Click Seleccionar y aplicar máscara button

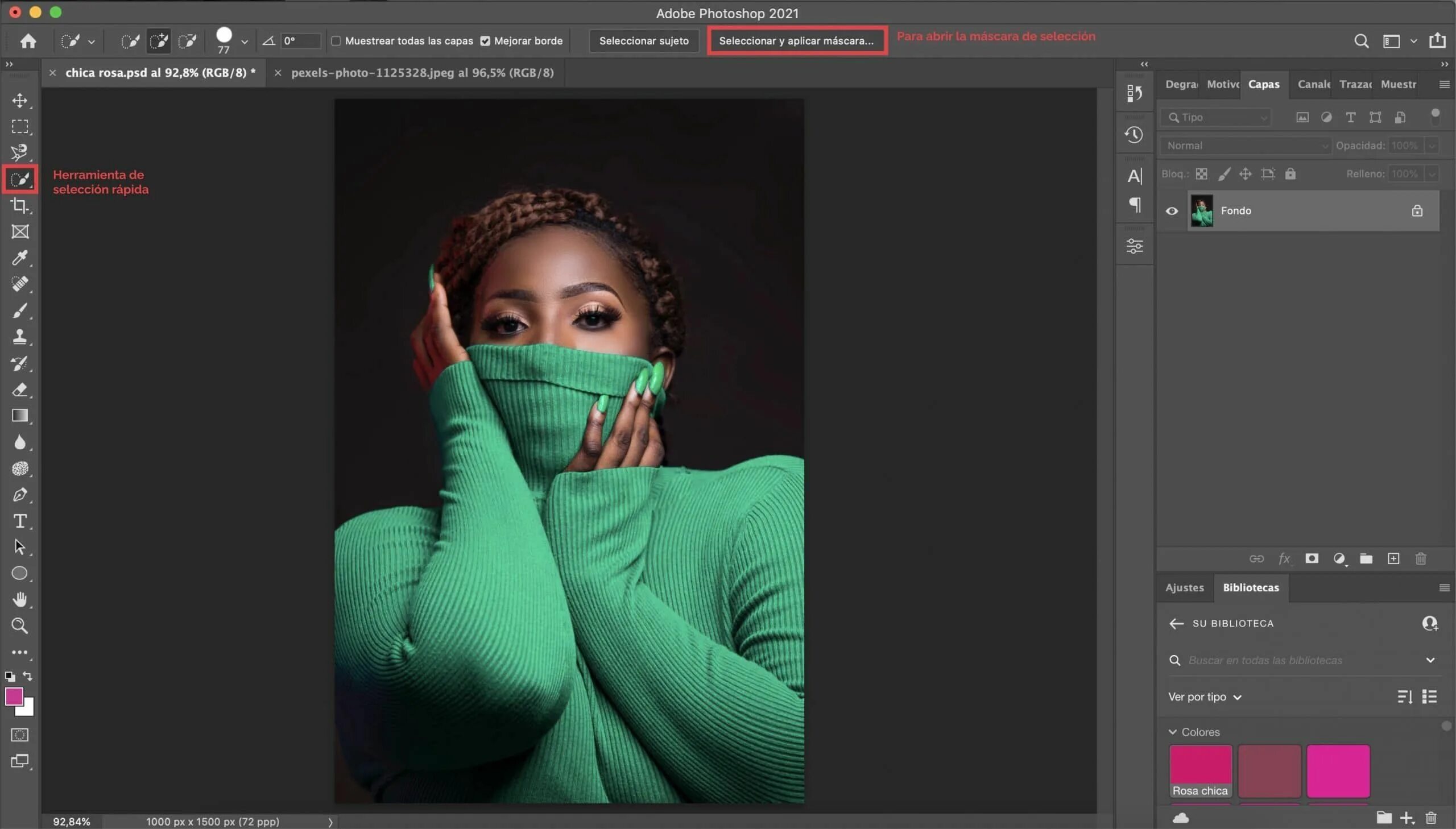coord(795,41)
